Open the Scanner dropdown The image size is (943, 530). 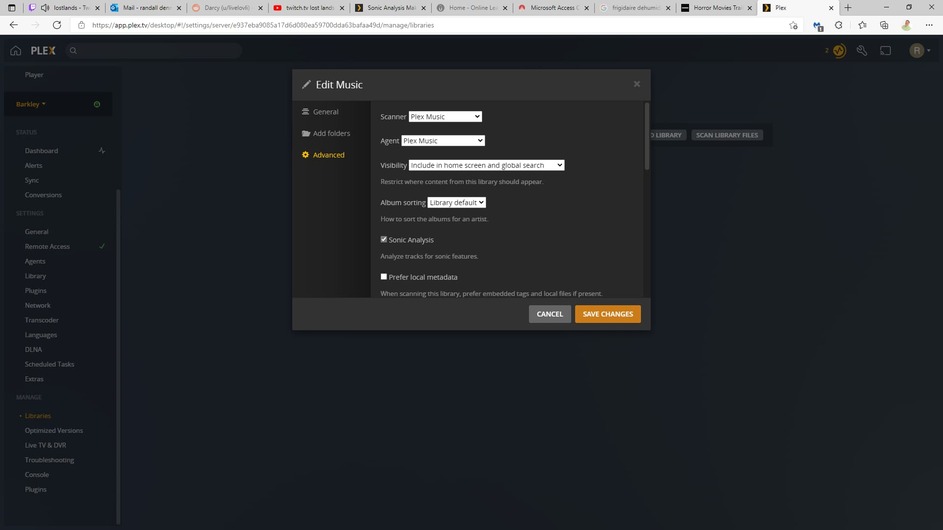[x=445, y=117]
